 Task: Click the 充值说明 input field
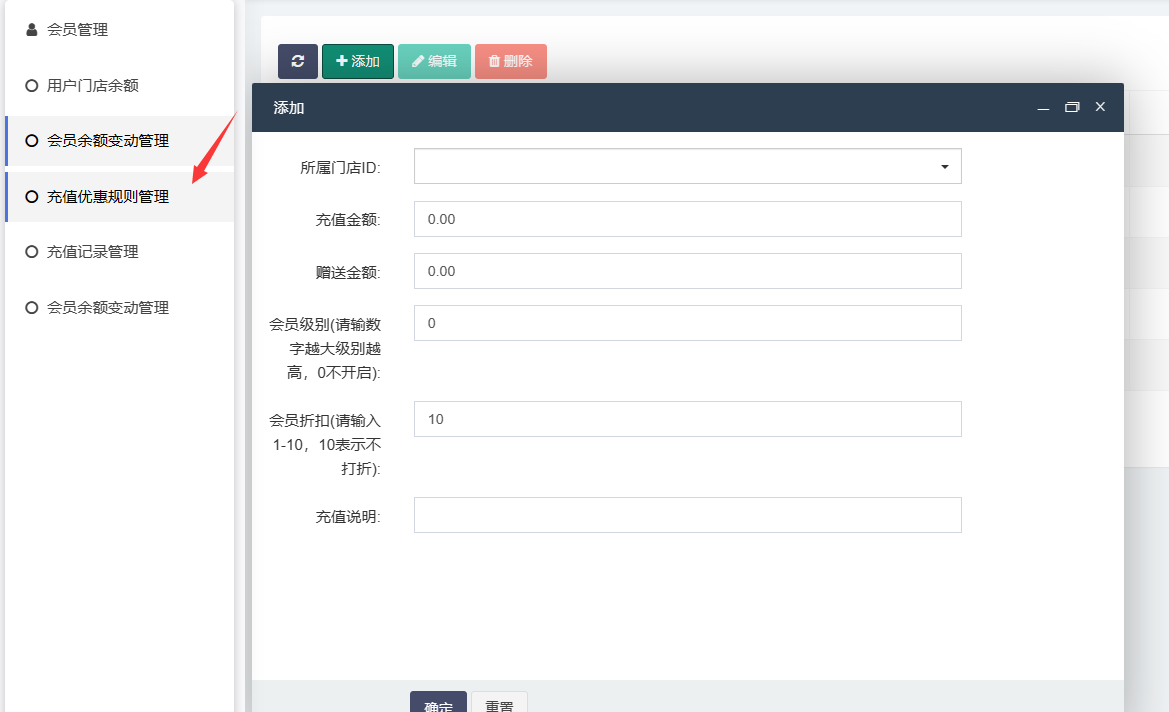pyautogui.click(x=687, y=515)
